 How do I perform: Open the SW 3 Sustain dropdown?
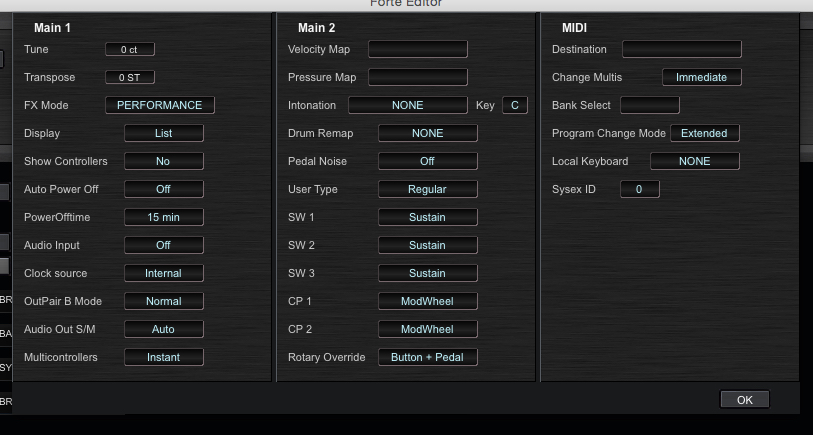[x=428, y=273]
